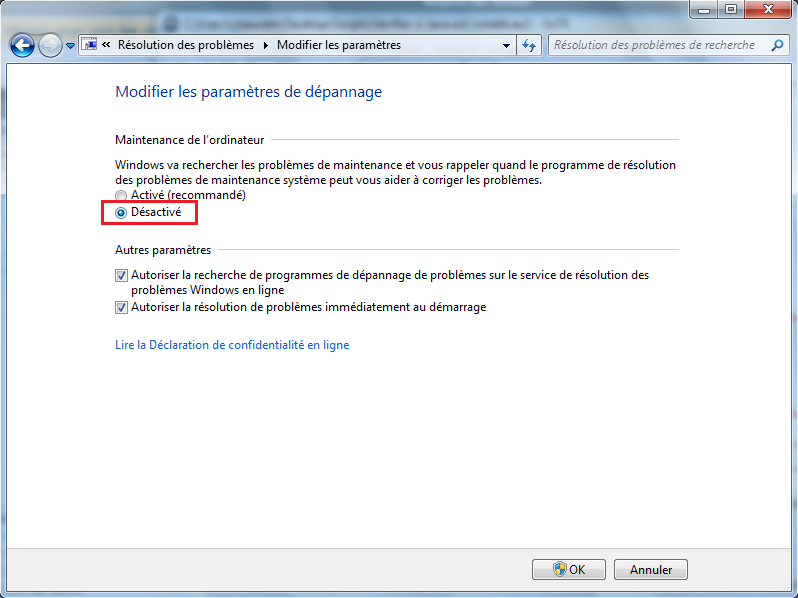Open Lire la Déclaration de confidentialité en ligne
This screenshot has width=798, height=598.
coord(232,345)
